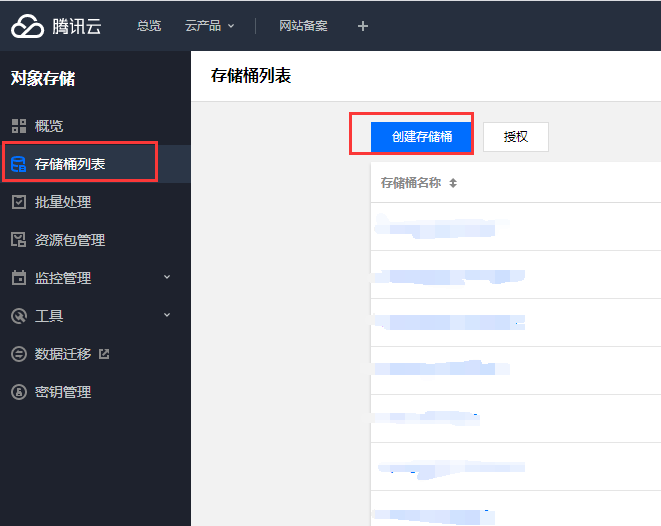Click the 创建存储桶 button

(421, 137)
